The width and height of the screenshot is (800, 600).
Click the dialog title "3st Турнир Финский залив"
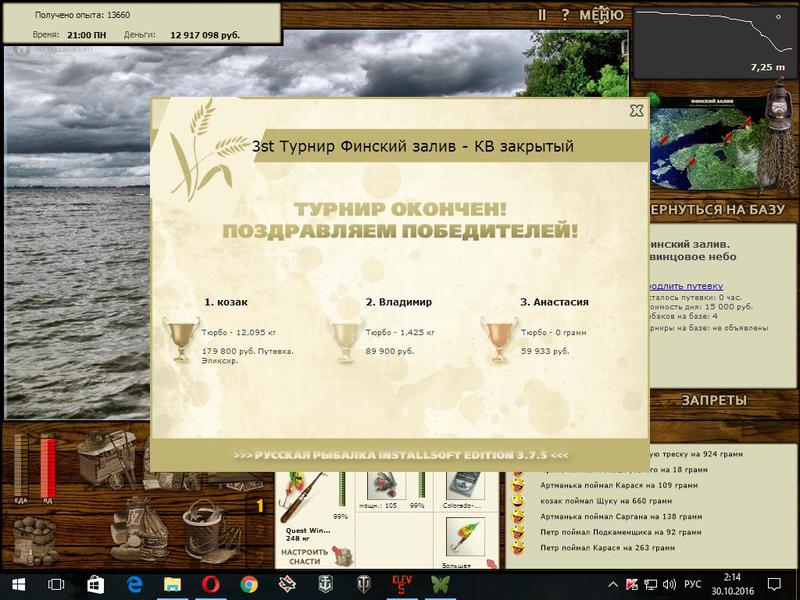click(x=354, y=146)
